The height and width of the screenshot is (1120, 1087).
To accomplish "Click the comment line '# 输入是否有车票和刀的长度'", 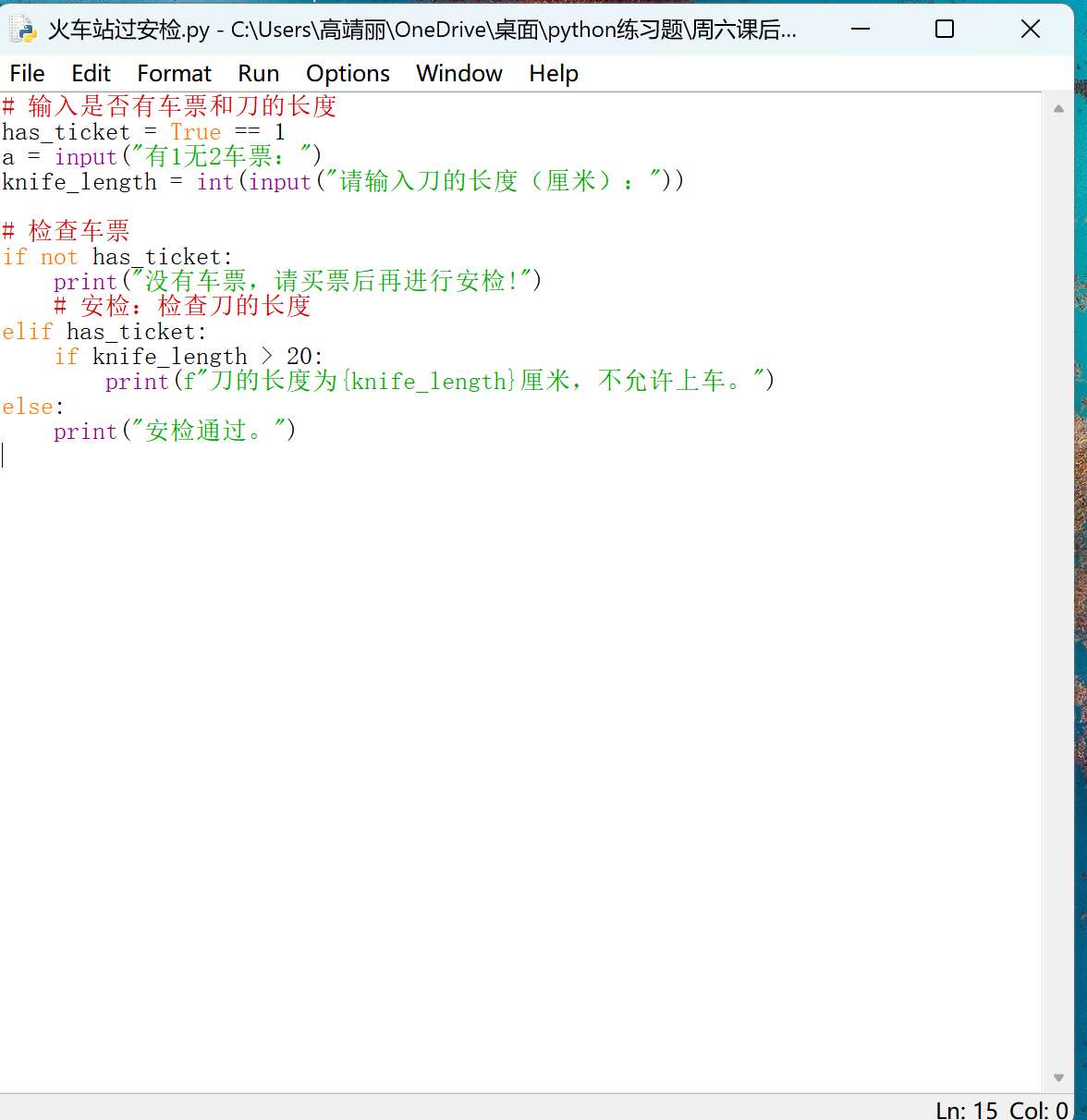I will (x=169, y=106).
